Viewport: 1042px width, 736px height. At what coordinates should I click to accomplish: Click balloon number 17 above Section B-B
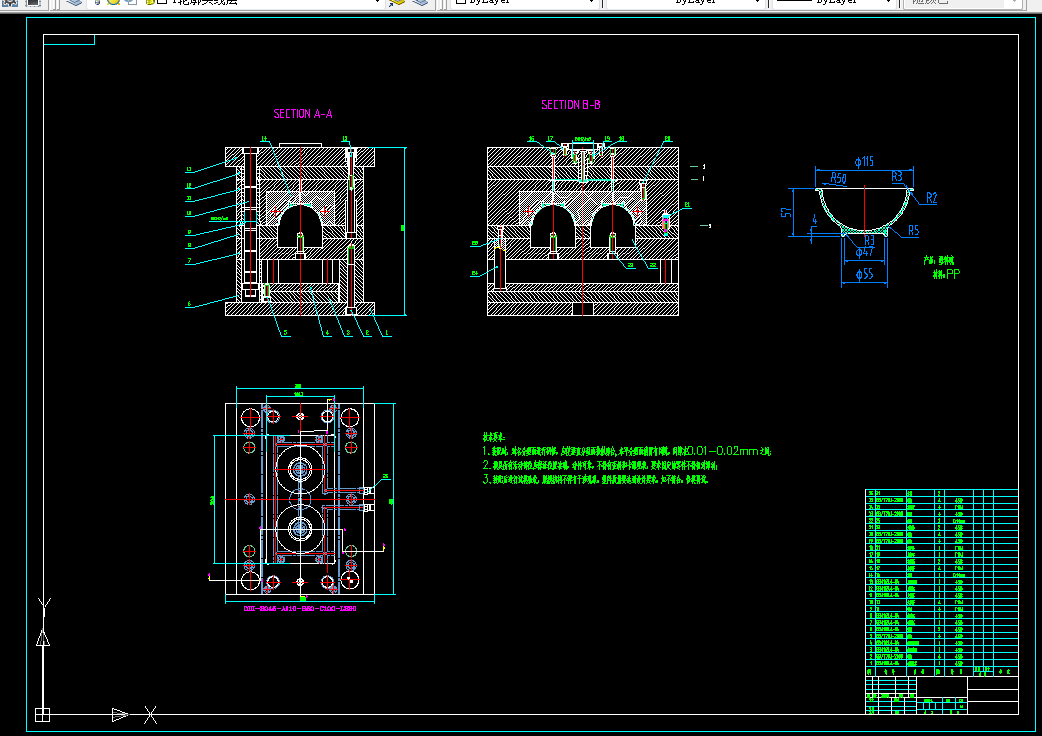pyautogui.click(x=550, y=139)
